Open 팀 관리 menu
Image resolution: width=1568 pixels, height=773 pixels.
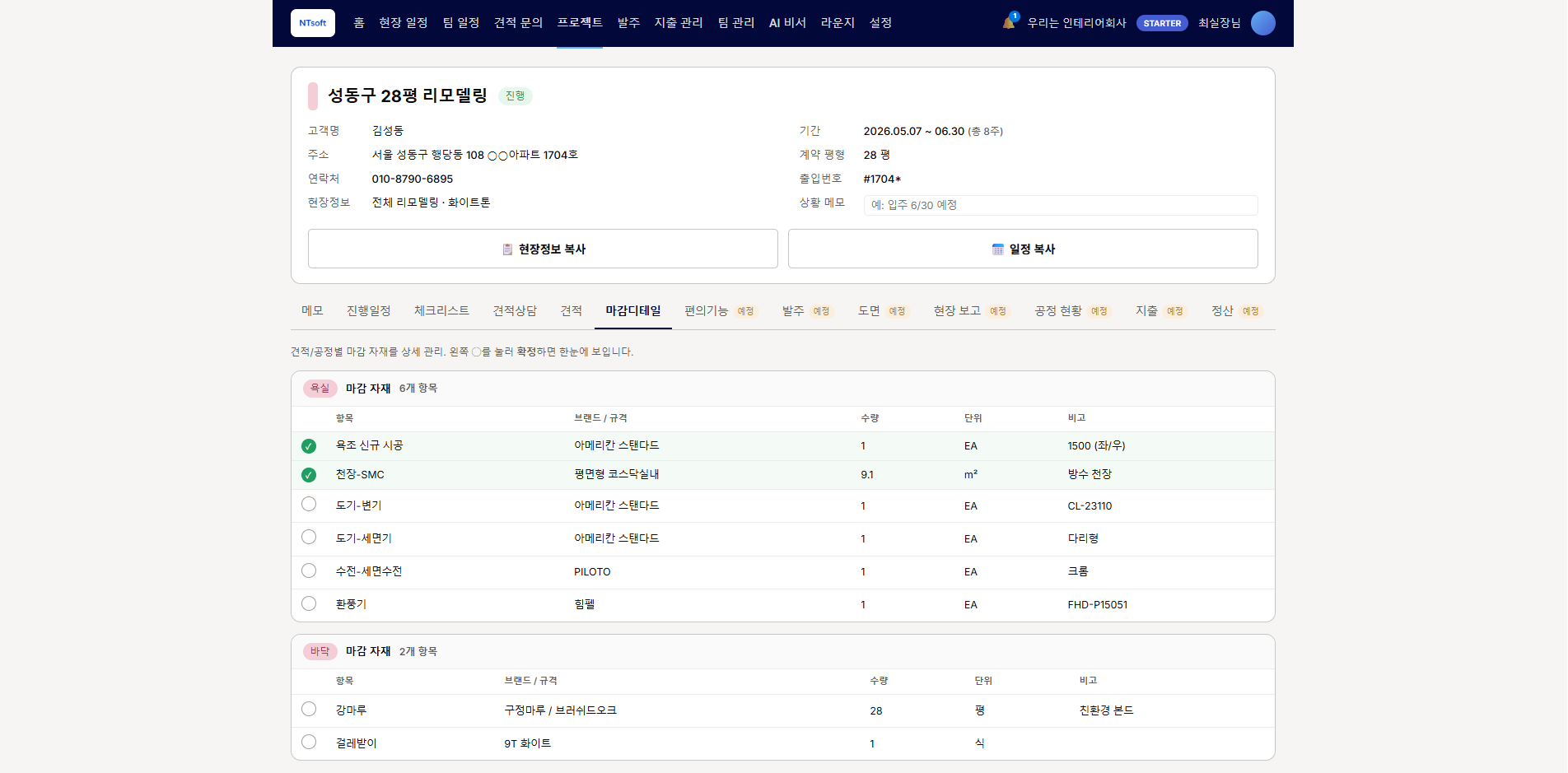pyautogui.click(x=736, y=23)
